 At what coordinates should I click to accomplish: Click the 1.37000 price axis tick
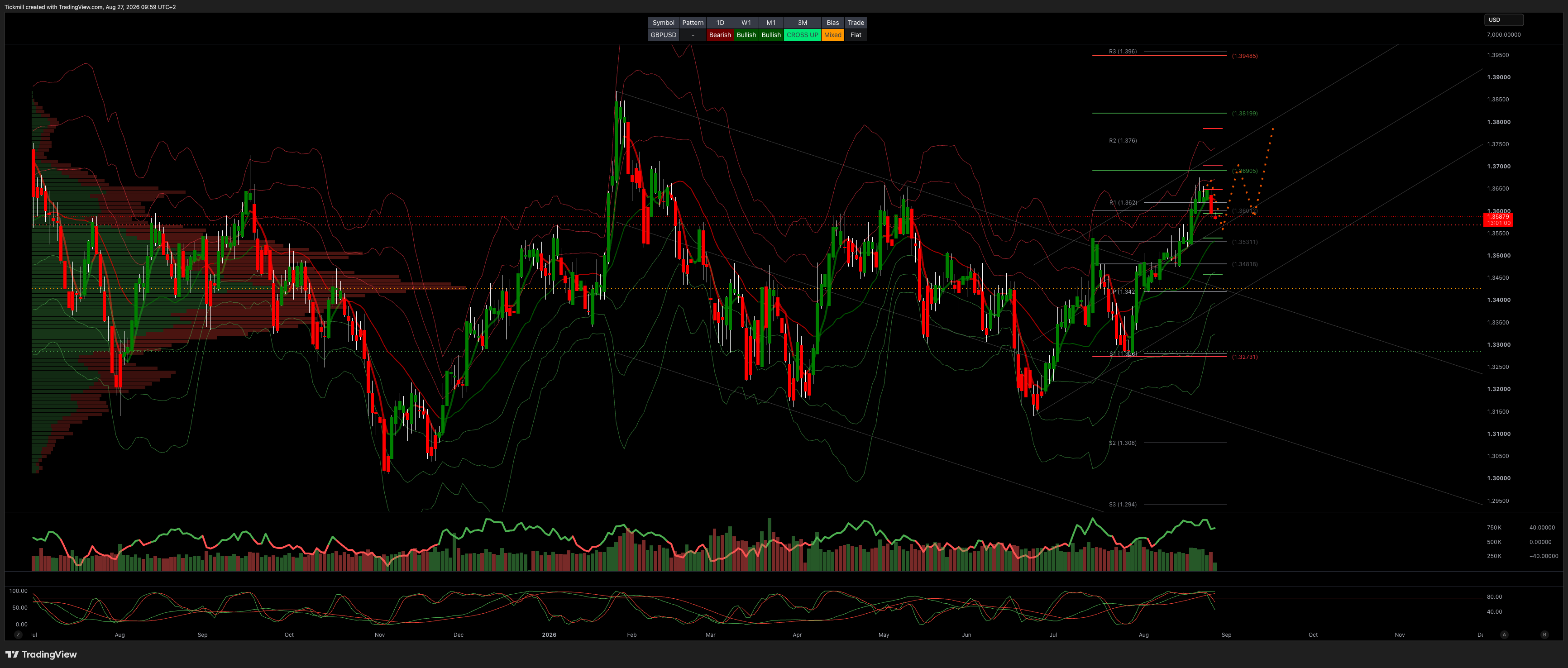[1499, 166]
